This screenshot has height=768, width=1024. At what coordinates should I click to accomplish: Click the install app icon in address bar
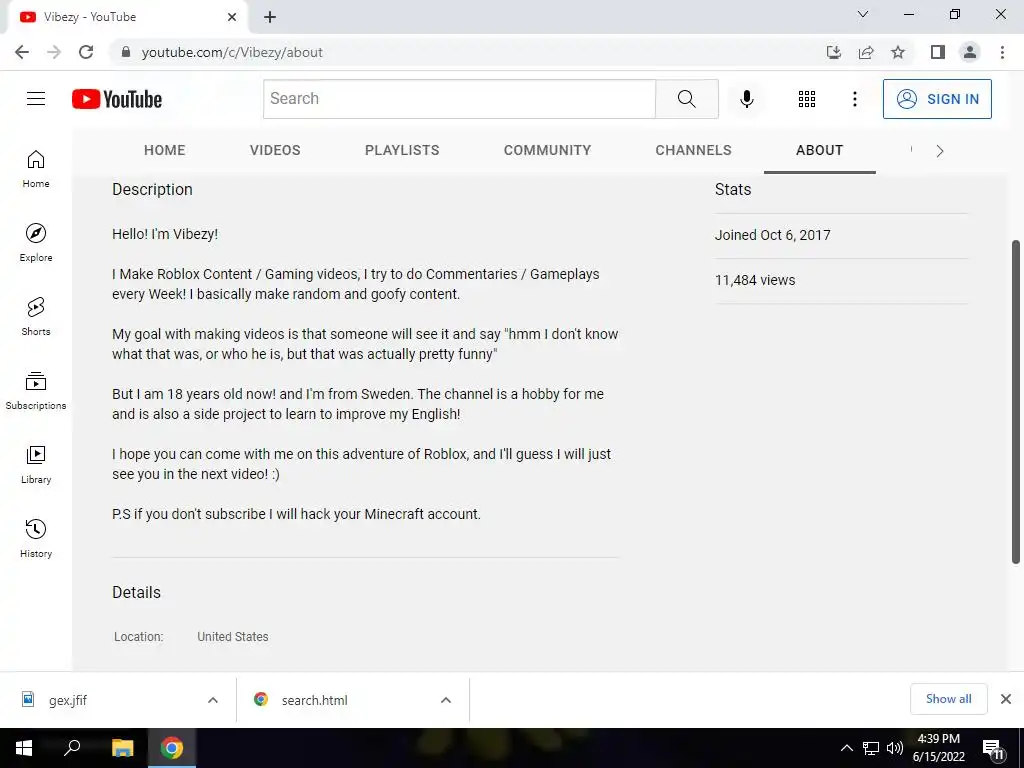pyautogui.click(x=834, y=52)
